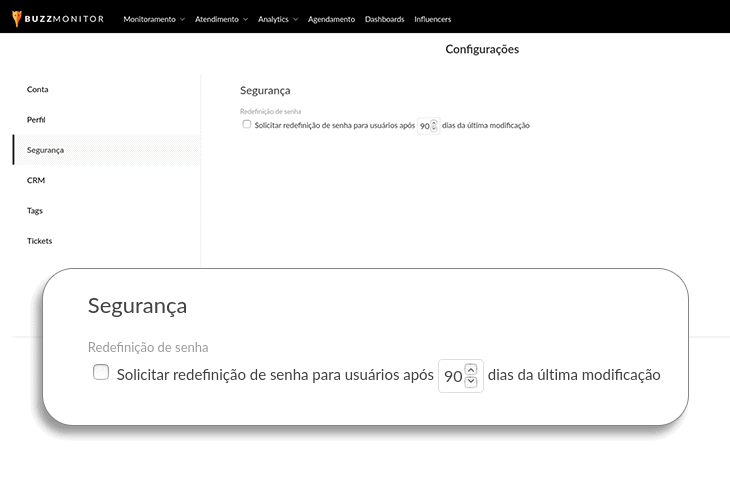Expand the Atendimento menu
The width and height of the screenshot is (730, 480).
[221, 19]
